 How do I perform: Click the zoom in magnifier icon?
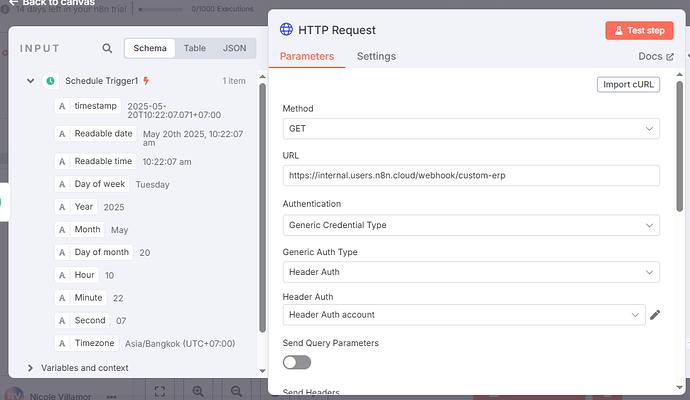tap(198, 392)
